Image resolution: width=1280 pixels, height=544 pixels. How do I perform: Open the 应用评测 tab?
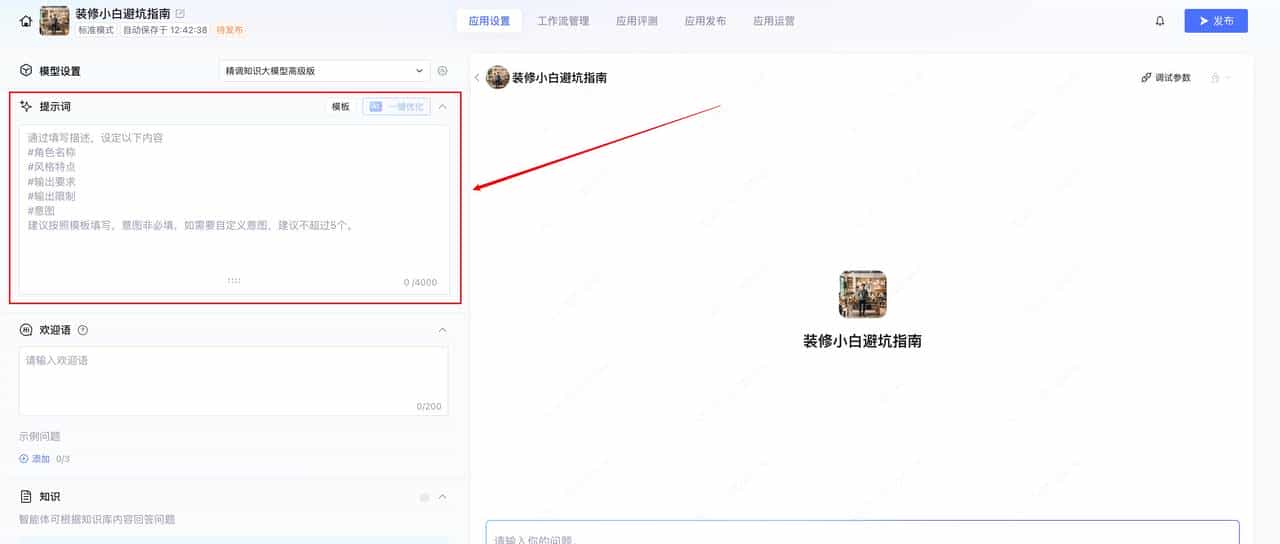pos(637,21)
